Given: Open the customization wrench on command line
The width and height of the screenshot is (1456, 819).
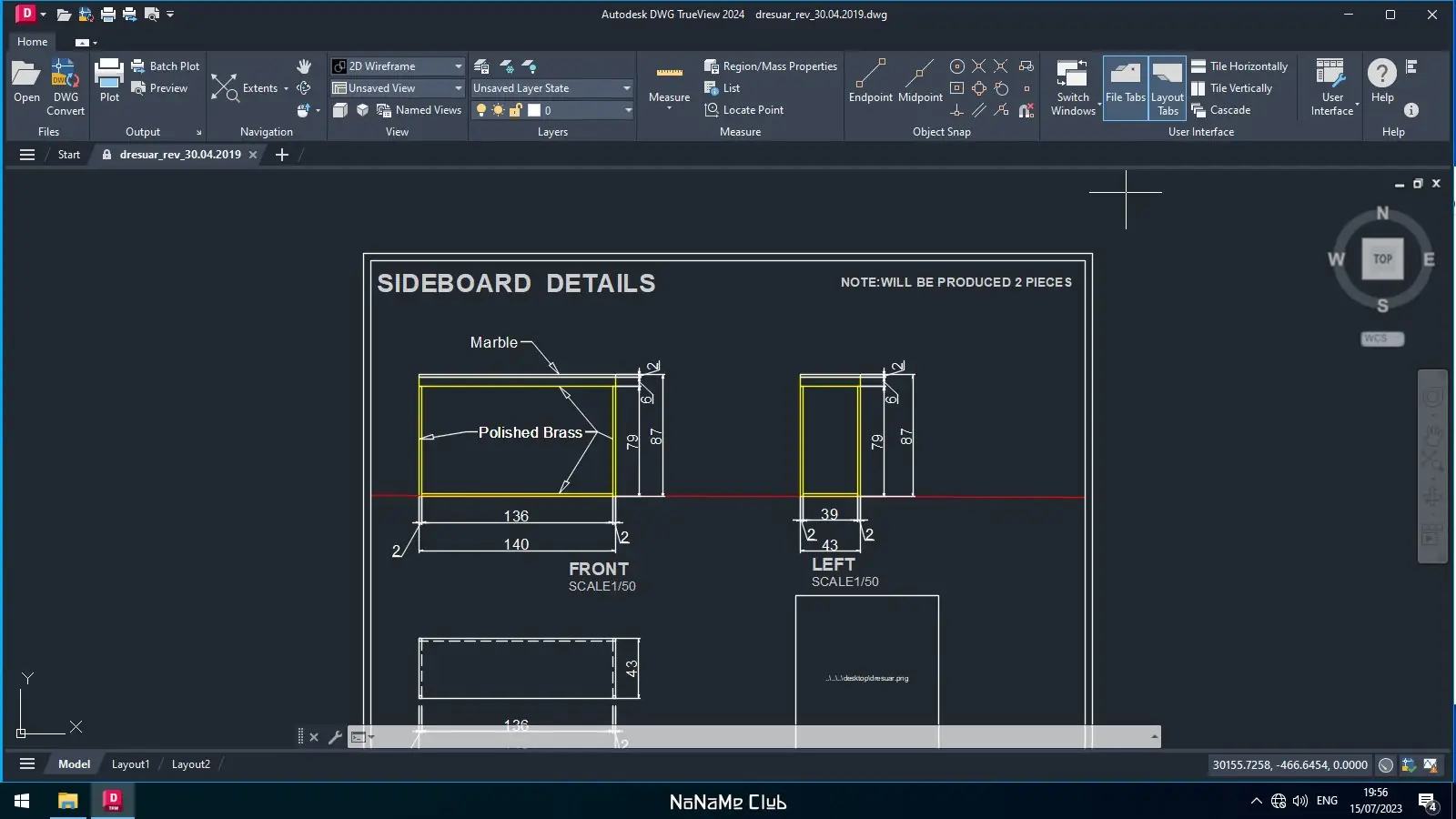Looking at the screenshot, I should pyautogui.click(x=335, y=737).
